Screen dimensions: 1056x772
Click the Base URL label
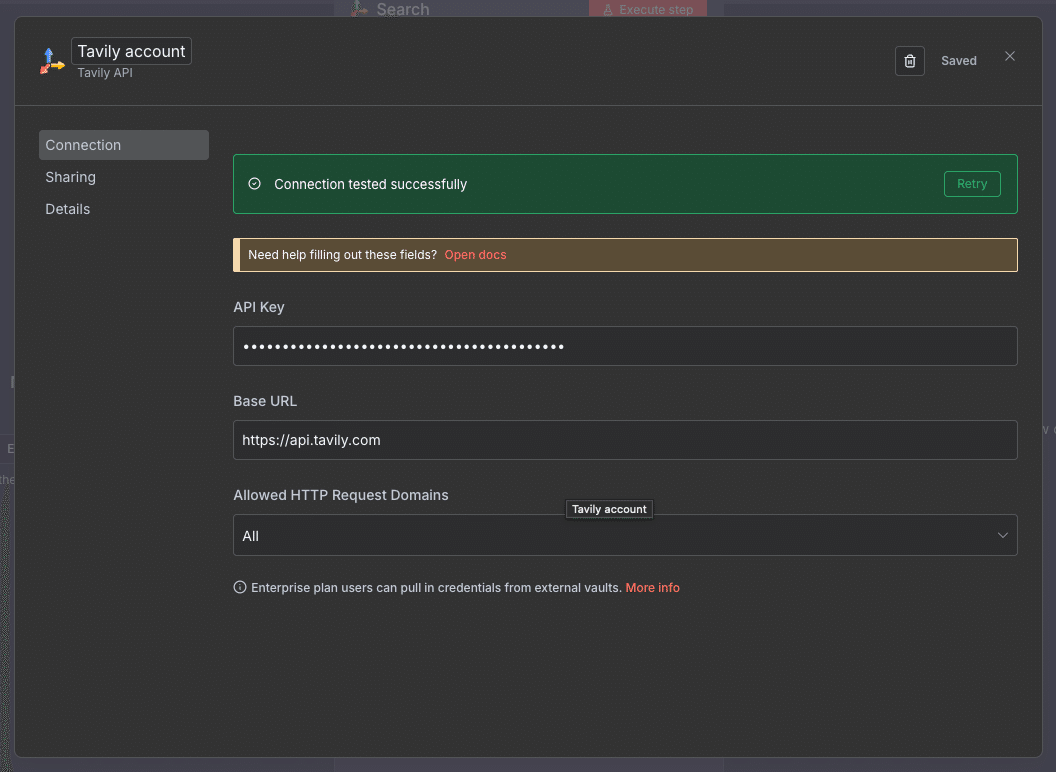pyautogui.click(x=265, y=401)
